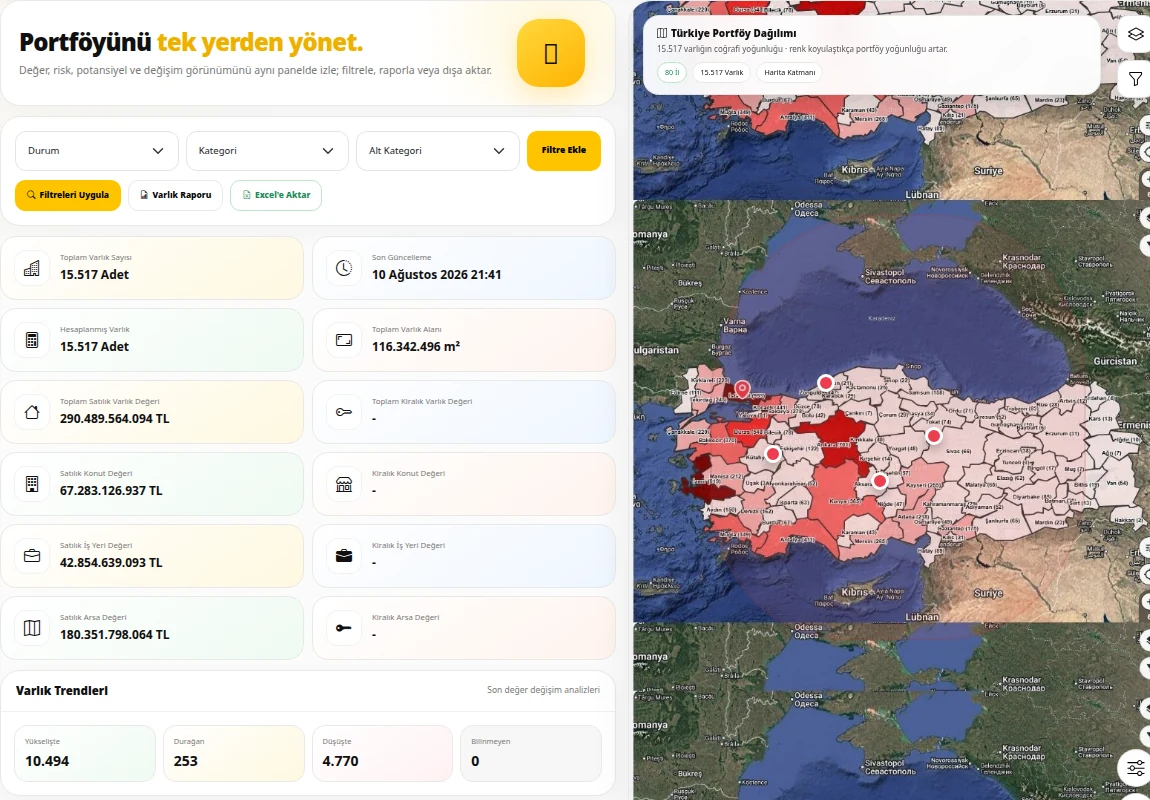Open the Alt Kategori dropdown
The image size is (1150, 800).
[438, 151]
